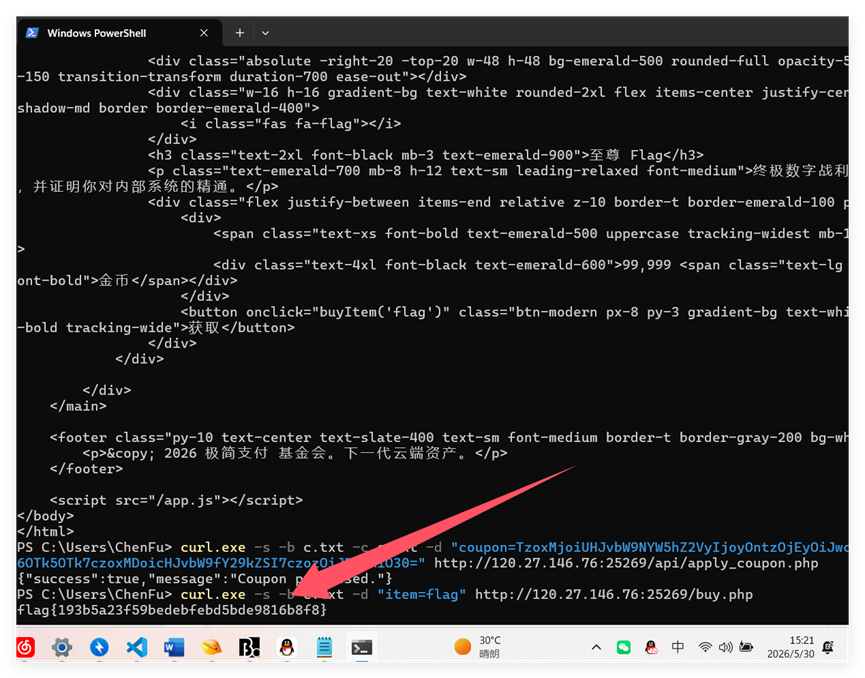Open the notification bell in tray
Image resolution: width=865 pixels, height=678 pixels.
click(x=827, y=647)
